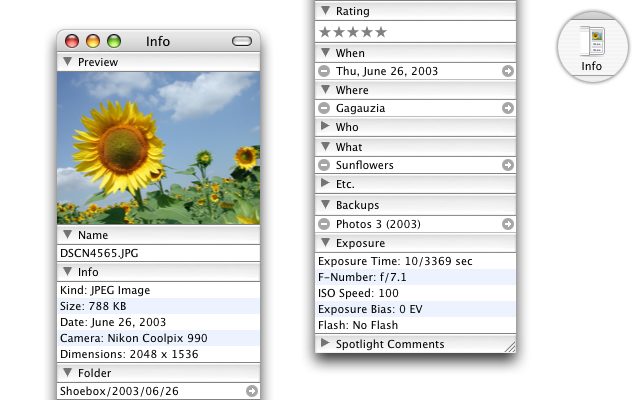Image resolution: width=640 pixels, height=400 pixels.
Task: Click the sunflower preview image
Action: tap(158, 147)
